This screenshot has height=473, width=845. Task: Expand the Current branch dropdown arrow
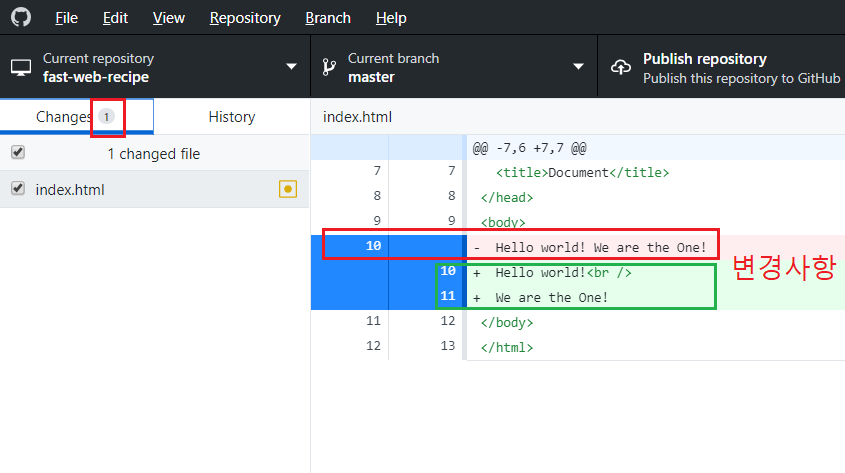578,67
